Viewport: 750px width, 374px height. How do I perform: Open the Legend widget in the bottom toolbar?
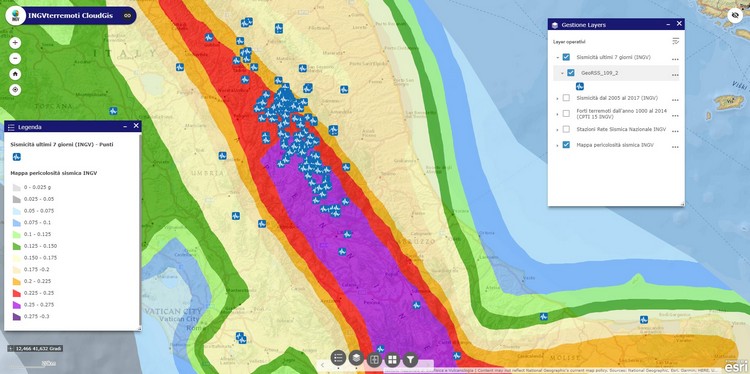338,357
